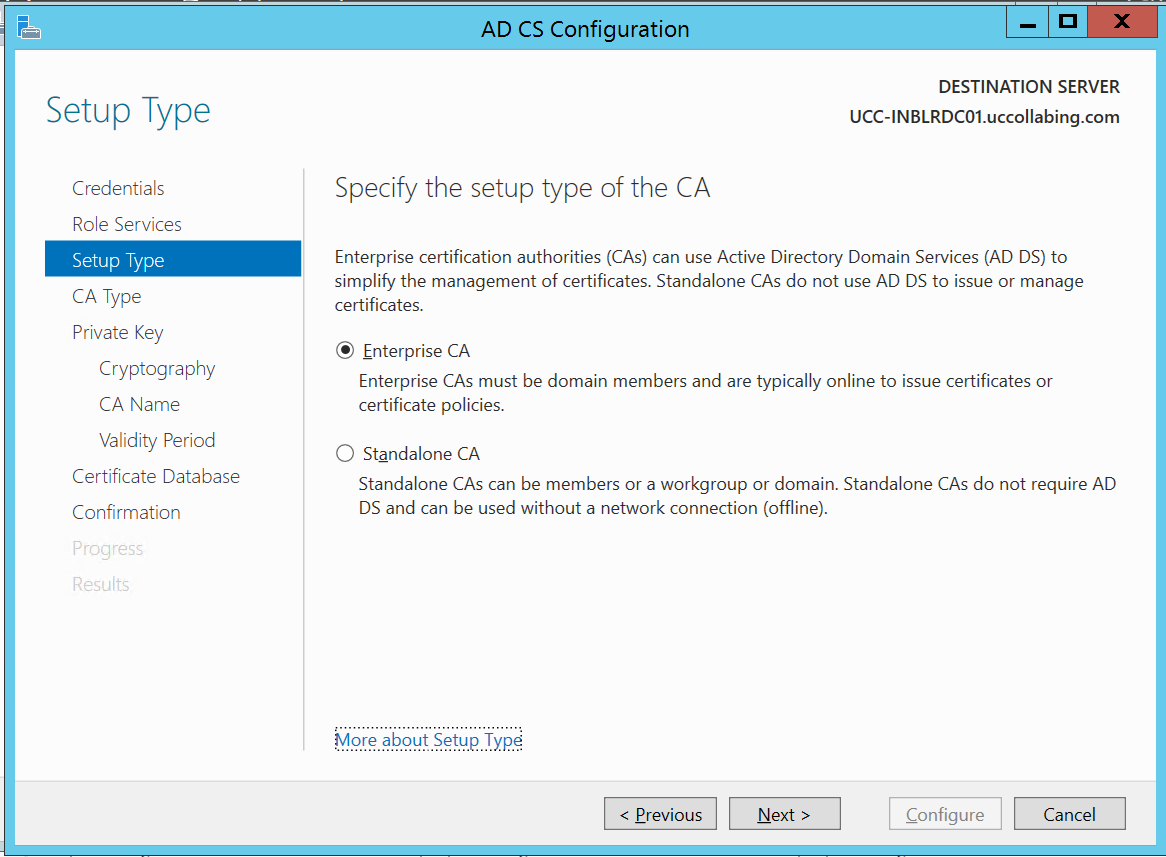Viewport: 1166px width, 857px height.
Task: Click the grayed Results step
Action: tap(100, 584)
